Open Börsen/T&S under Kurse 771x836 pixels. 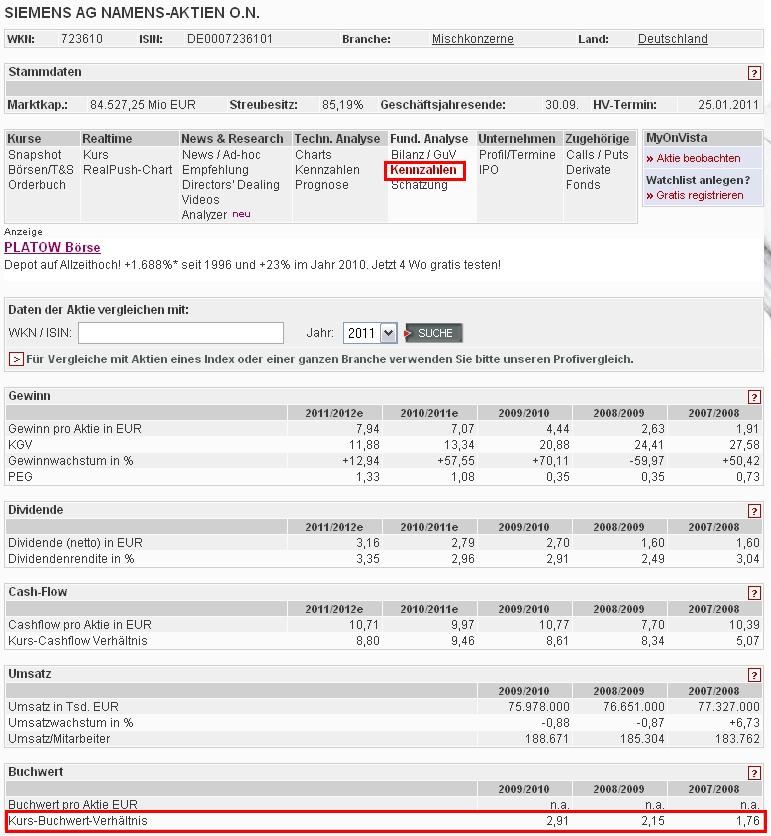41,170
